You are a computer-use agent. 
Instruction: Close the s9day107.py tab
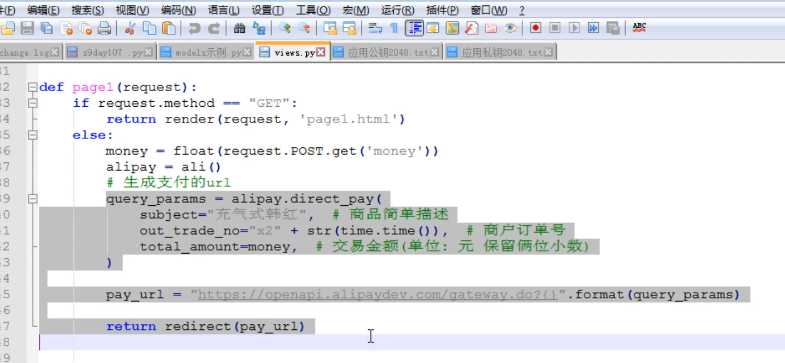point(149,52)
